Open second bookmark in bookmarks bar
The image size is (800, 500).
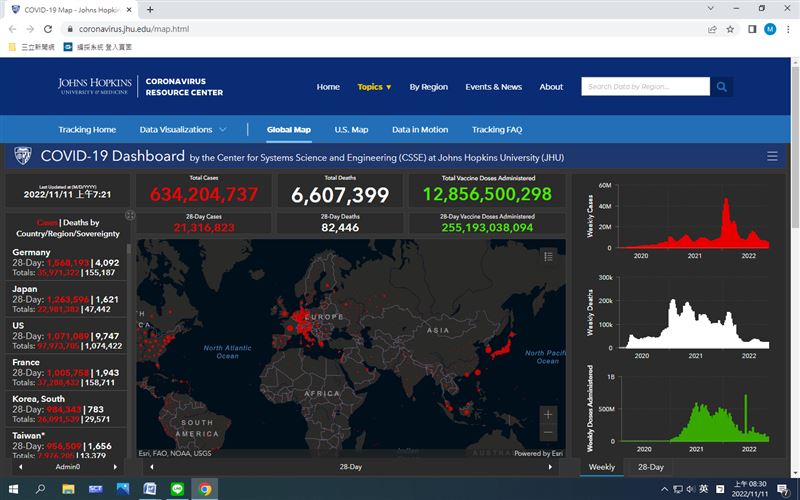coord(97,47)
